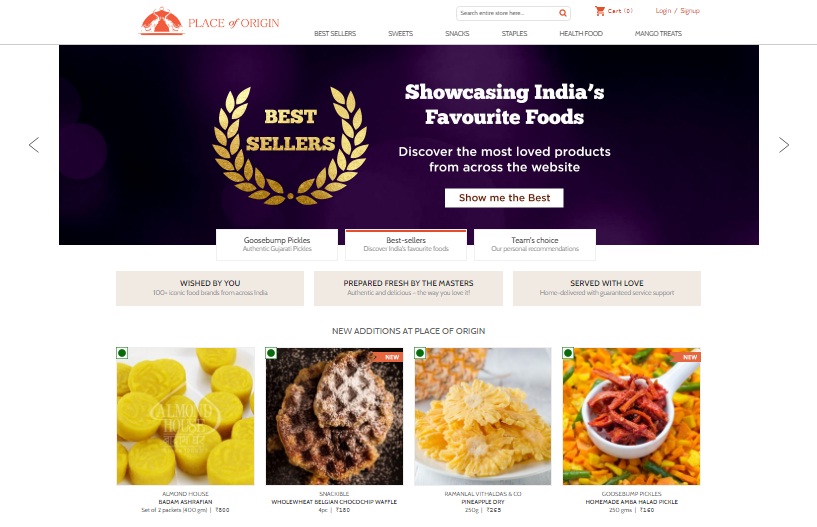Click the Login link
This screenshot has height=527, width=817.
(663, 11)
